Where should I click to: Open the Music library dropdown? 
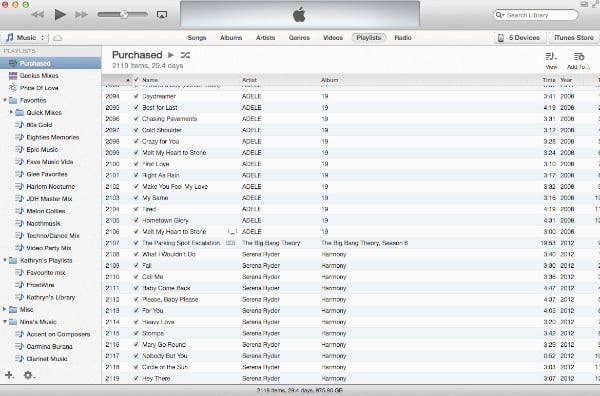[25, 37]
